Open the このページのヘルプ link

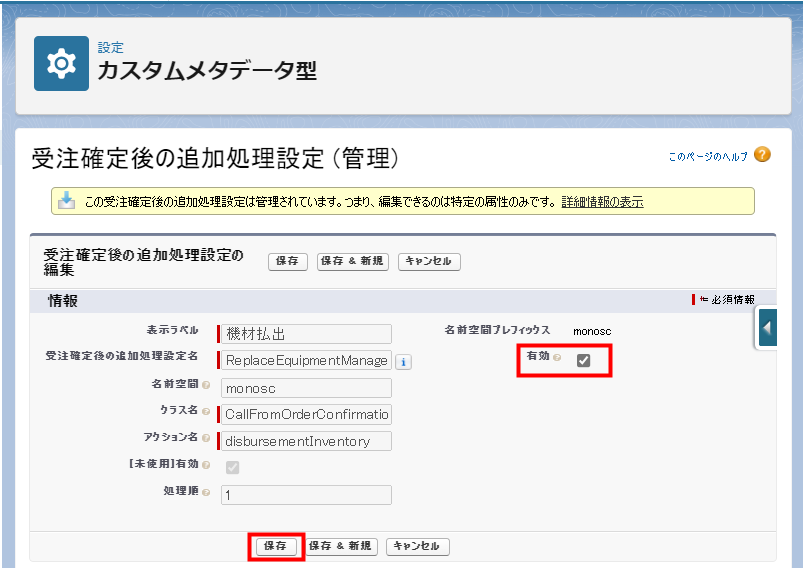[x=707, y=157]
